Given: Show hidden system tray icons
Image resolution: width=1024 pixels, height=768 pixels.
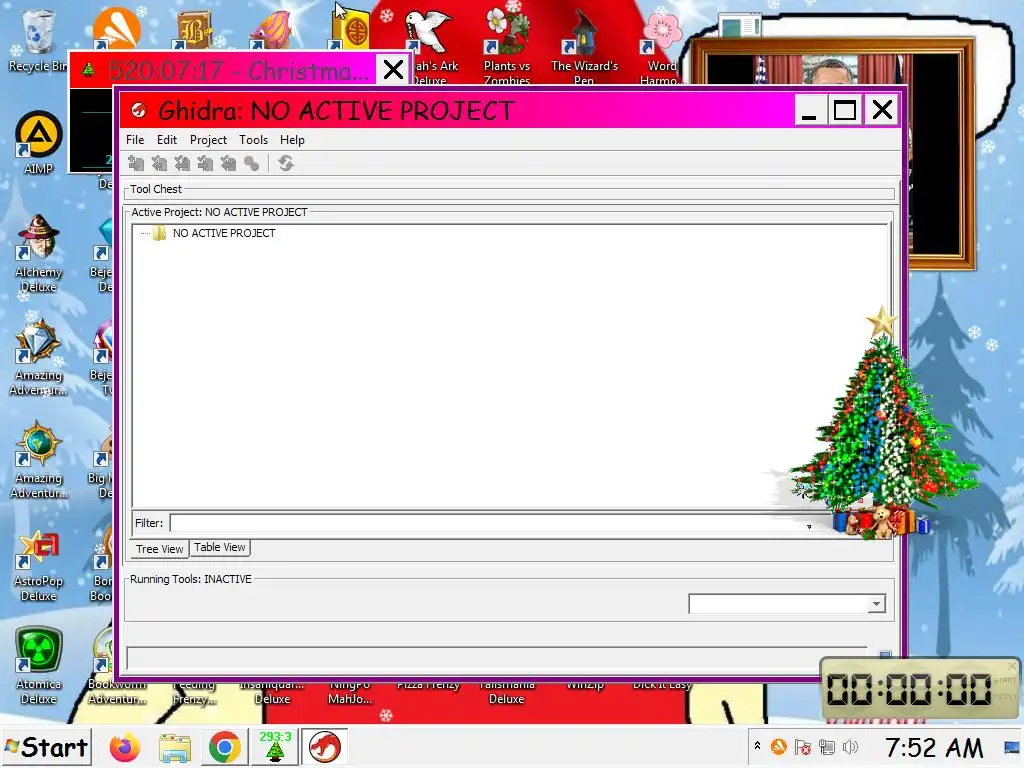Looking at the screenshot, I should pos(757,746).
